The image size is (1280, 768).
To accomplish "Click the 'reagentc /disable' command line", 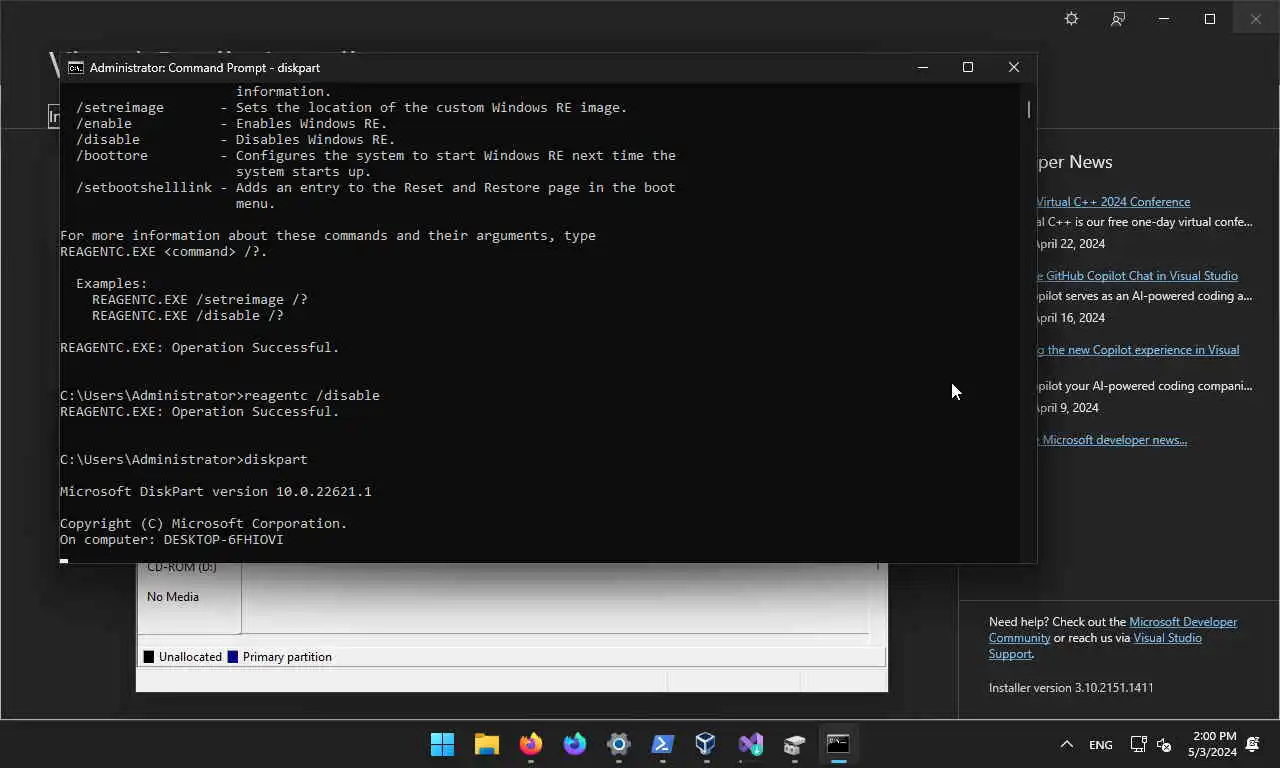I will coord(220,396).
